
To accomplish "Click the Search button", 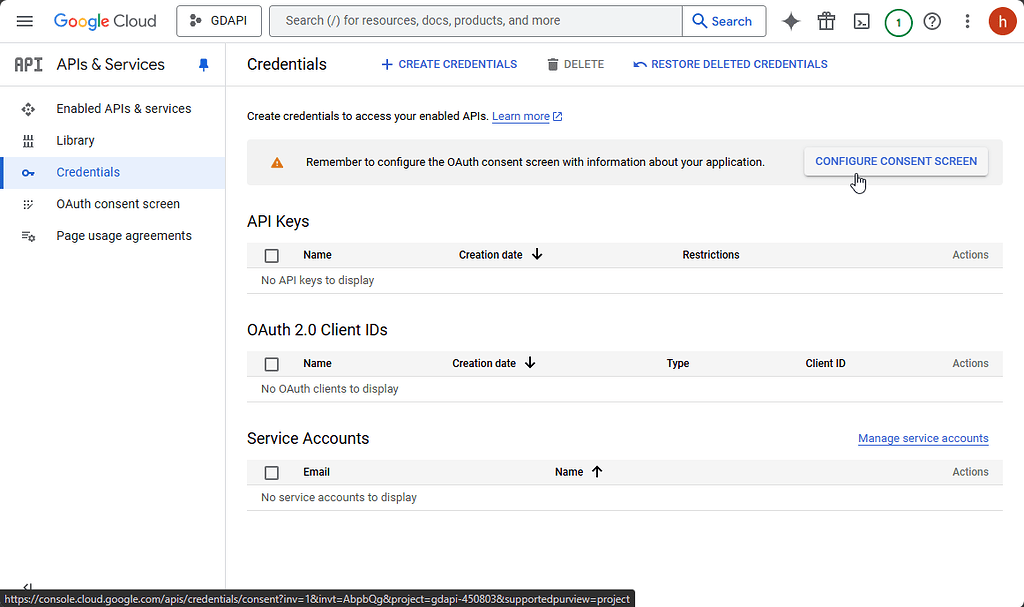I will click(724, 21).
